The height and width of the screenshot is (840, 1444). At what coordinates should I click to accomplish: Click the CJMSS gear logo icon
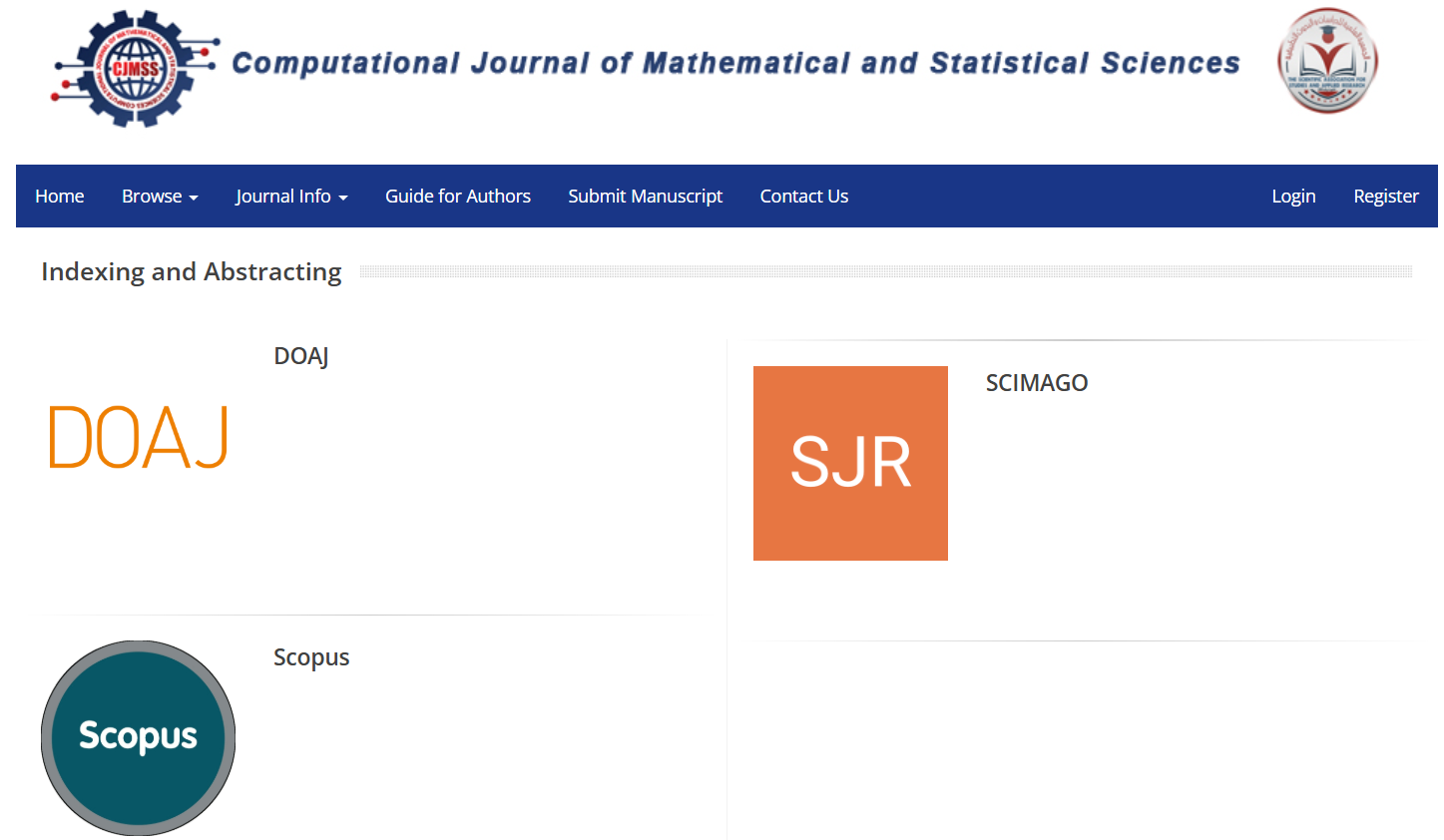pos(136,69)
